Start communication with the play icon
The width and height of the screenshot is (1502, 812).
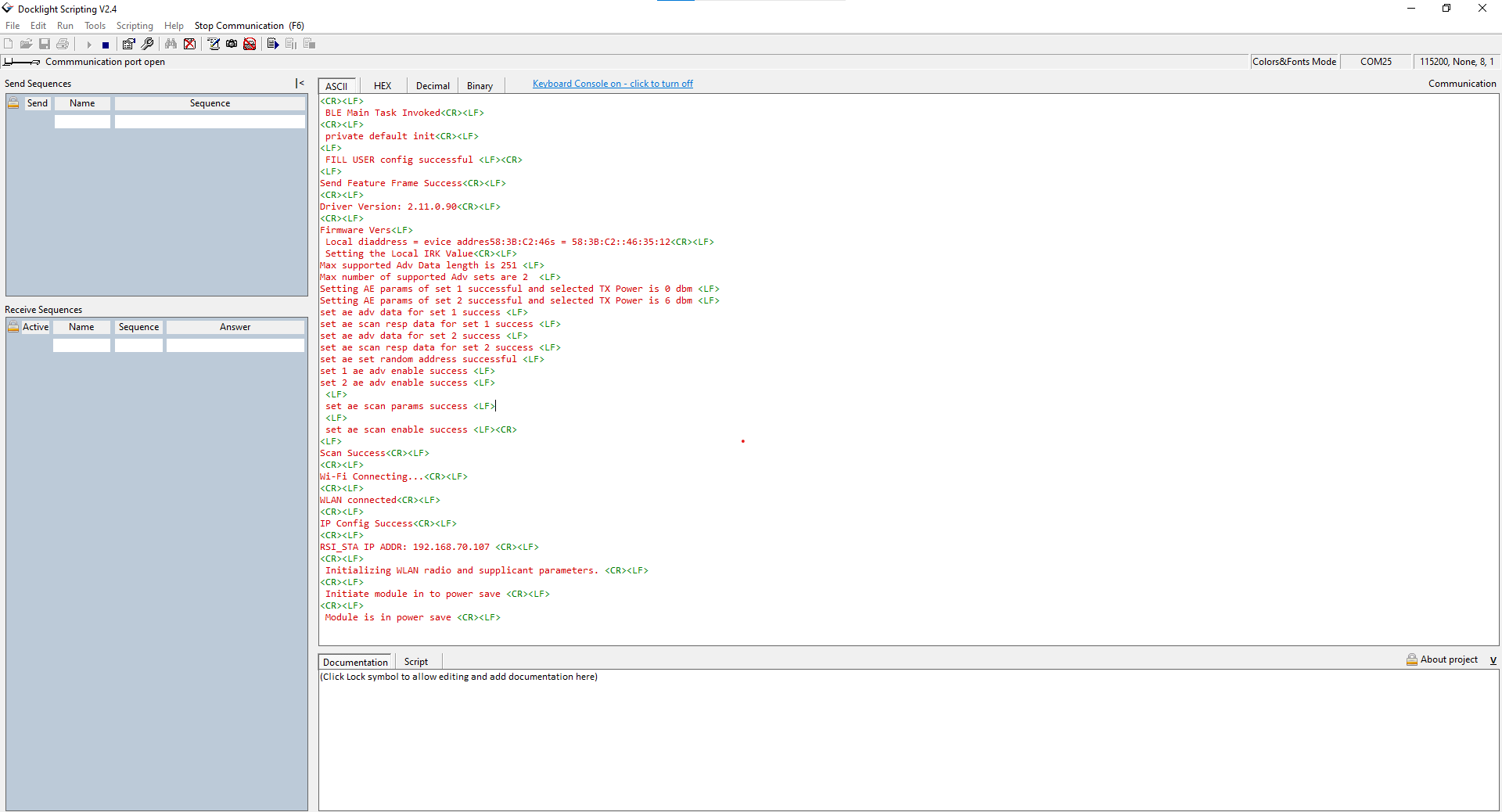(89, 45)
